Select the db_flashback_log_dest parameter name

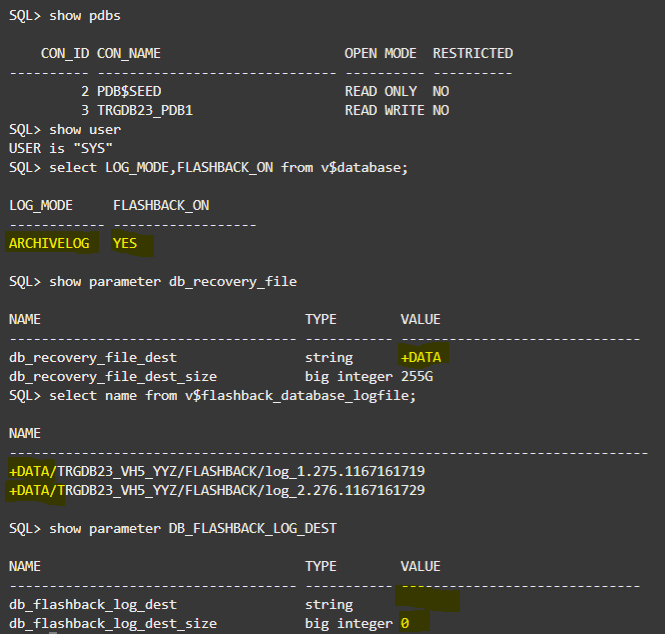(x=93, y=604)
